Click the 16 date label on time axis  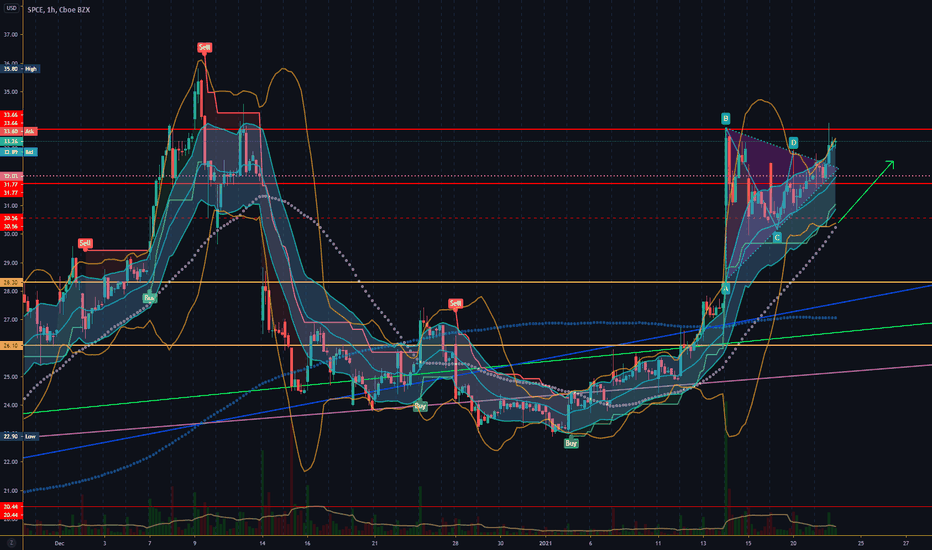(307, 543)
